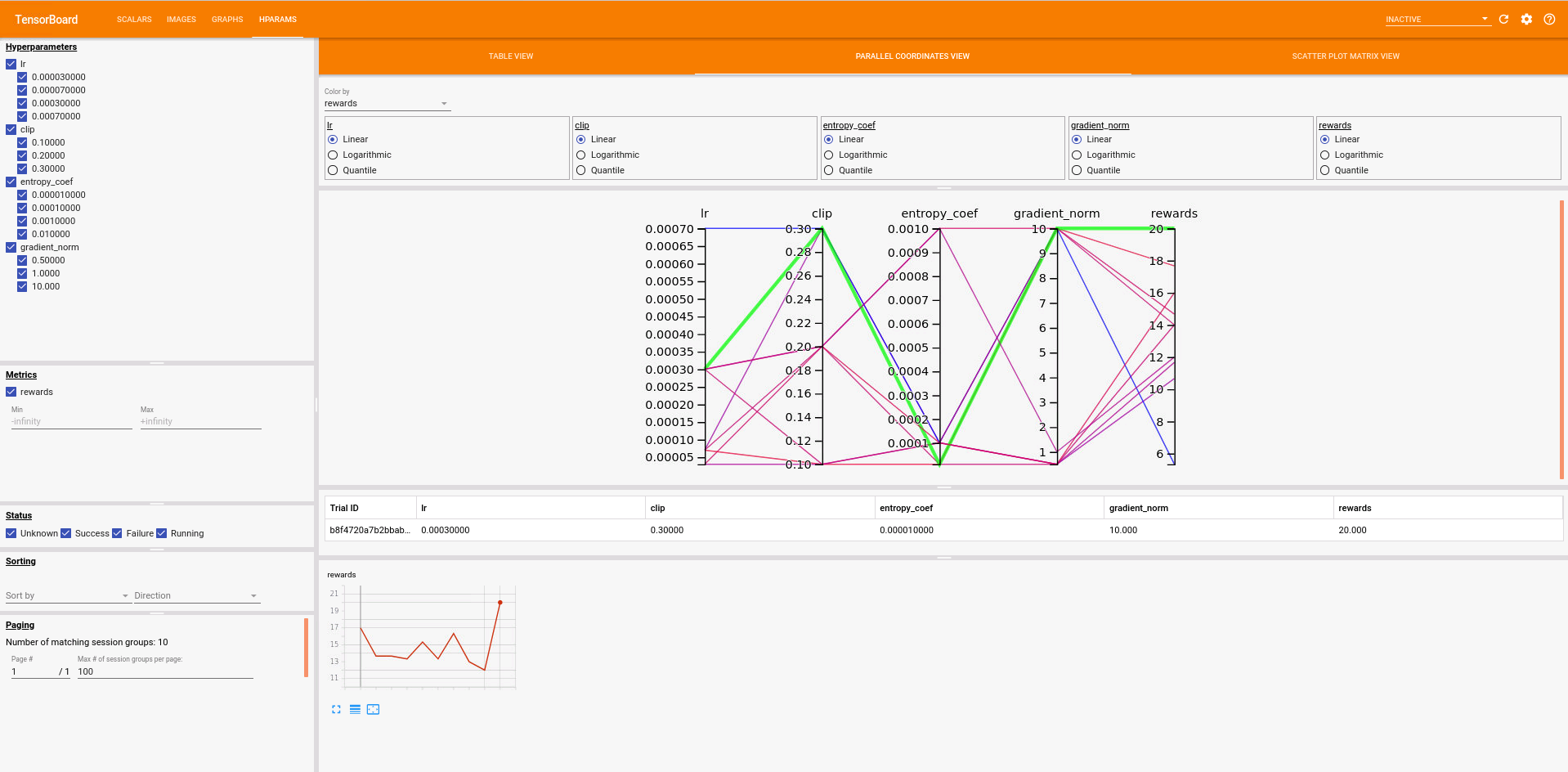Uncheck clip value 0.10000
Viewport: 1568px width, 772px height.
(x=22, y=142)
